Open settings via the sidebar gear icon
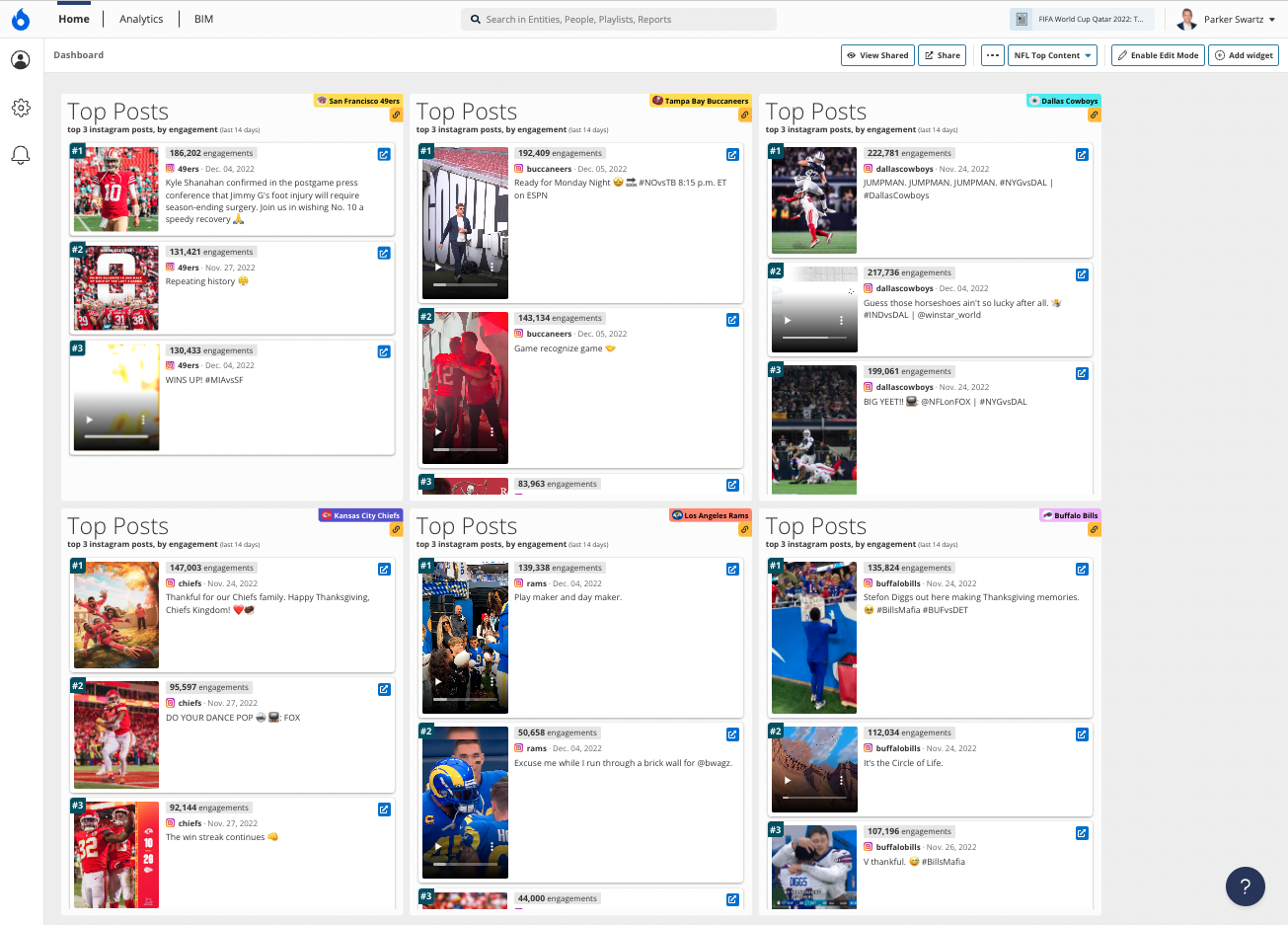The height and width of the screenshot is (925, 1288). tap(21, 108)
